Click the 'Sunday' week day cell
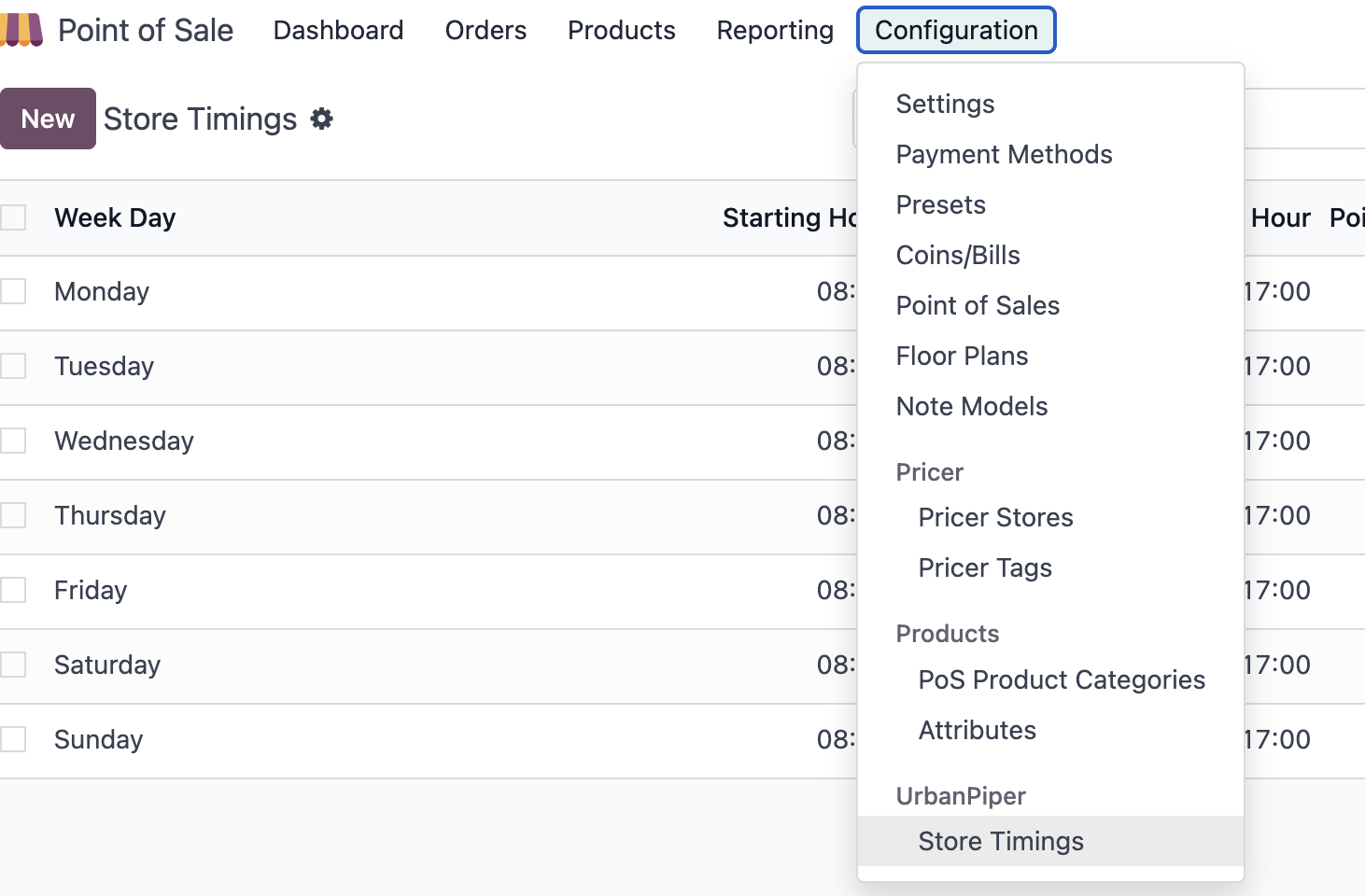Image resolution: width=1365 pixels, height=896 pixels. 98,739
